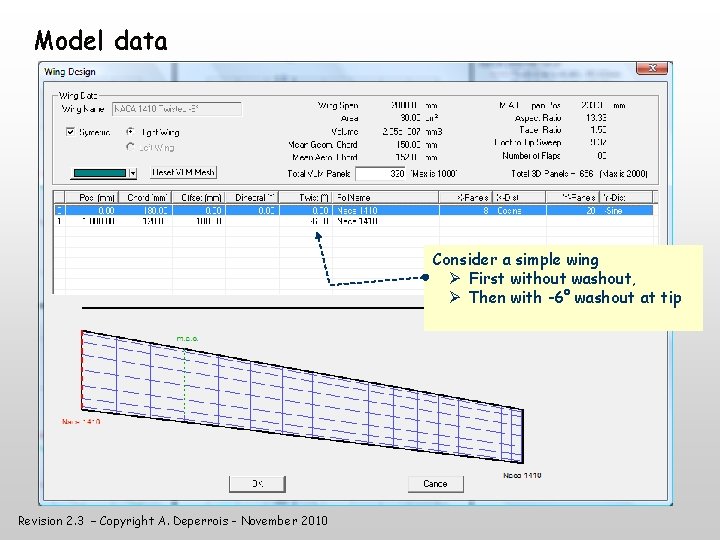Select Naca 1410 foil in second row

[385, 221]
